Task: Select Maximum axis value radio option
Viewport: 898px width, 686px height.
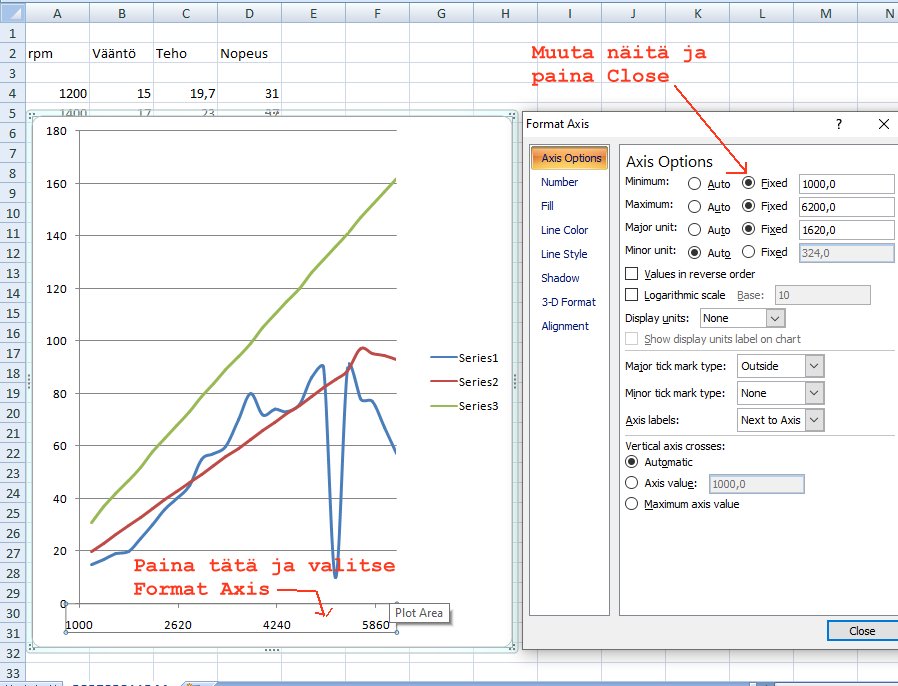Action: pyautogui.click(x=631, y=504)
